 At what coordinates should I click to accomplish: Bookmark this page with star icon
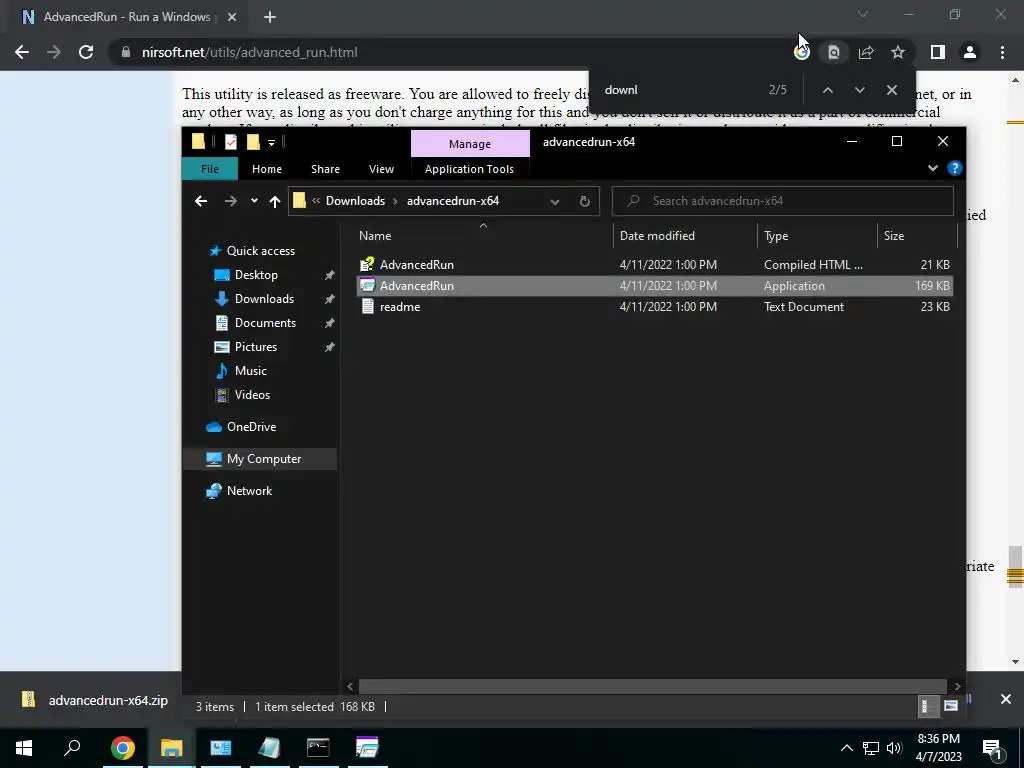(x=898, y=52)
